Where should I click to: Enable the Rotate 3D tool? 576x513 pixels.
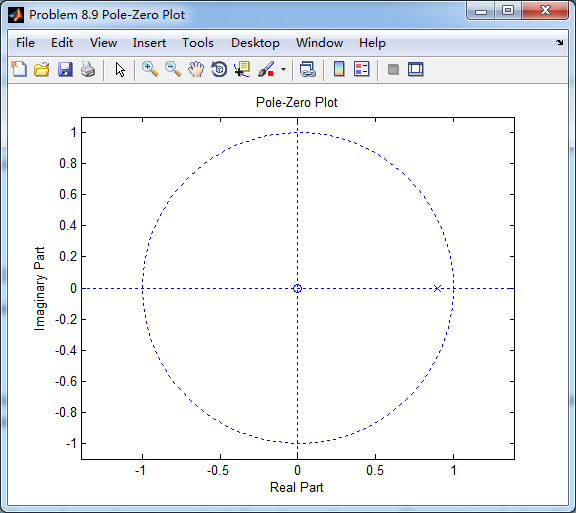[219, 69]
